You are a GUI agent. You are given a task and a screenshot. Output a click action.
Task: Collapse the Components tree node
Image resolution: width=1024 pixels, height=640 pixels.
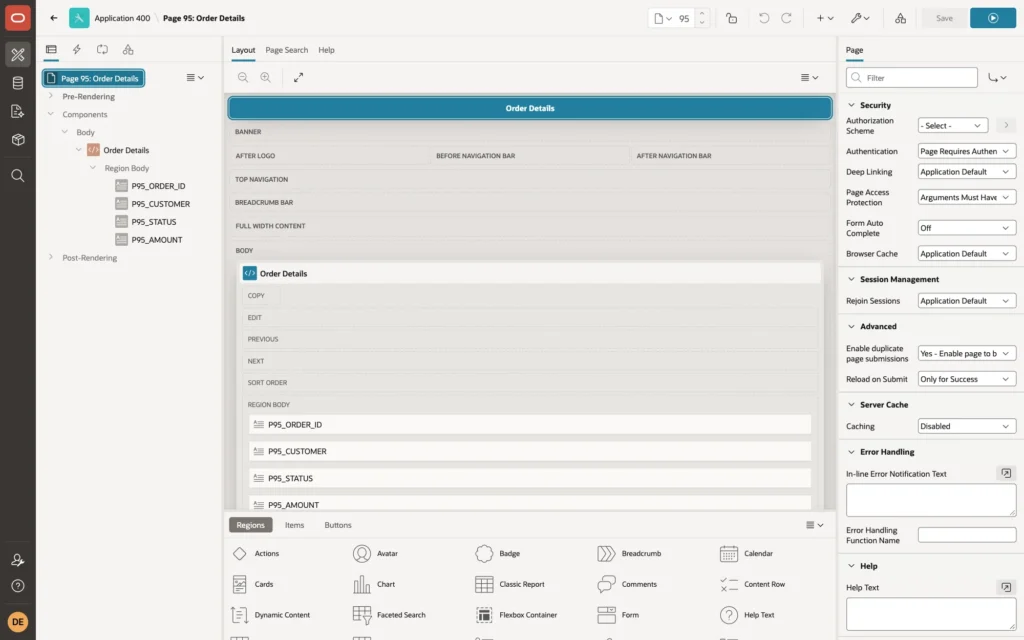coord(50,114)
